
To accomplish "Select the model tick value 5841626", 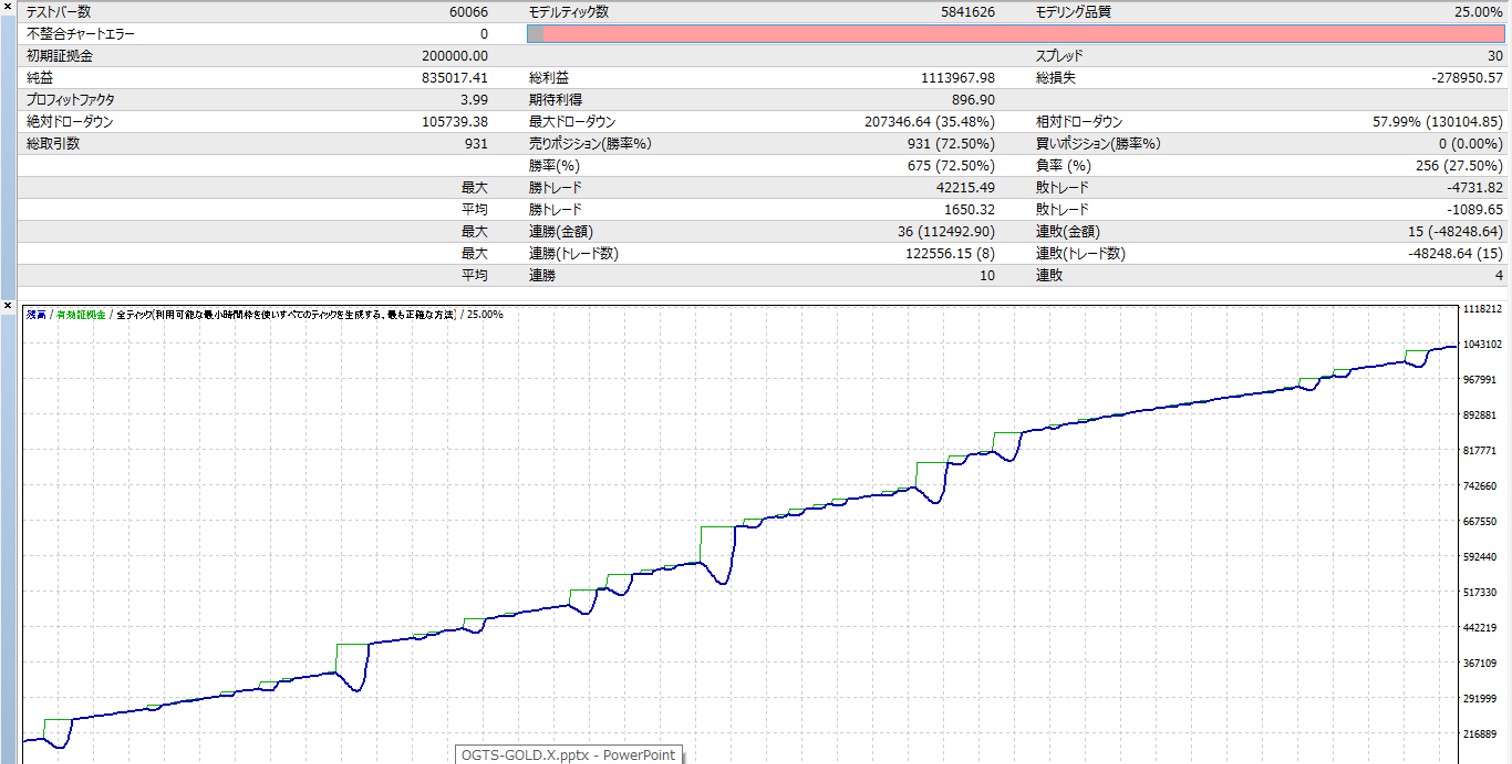I will [x=968, y=12].
